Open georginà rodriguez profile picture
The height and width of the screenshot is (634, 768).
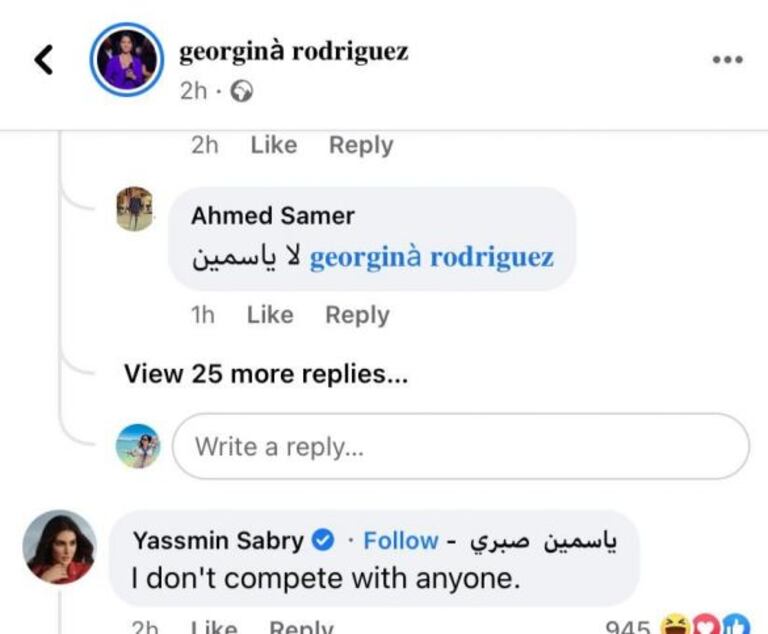[x=126, y=59]
